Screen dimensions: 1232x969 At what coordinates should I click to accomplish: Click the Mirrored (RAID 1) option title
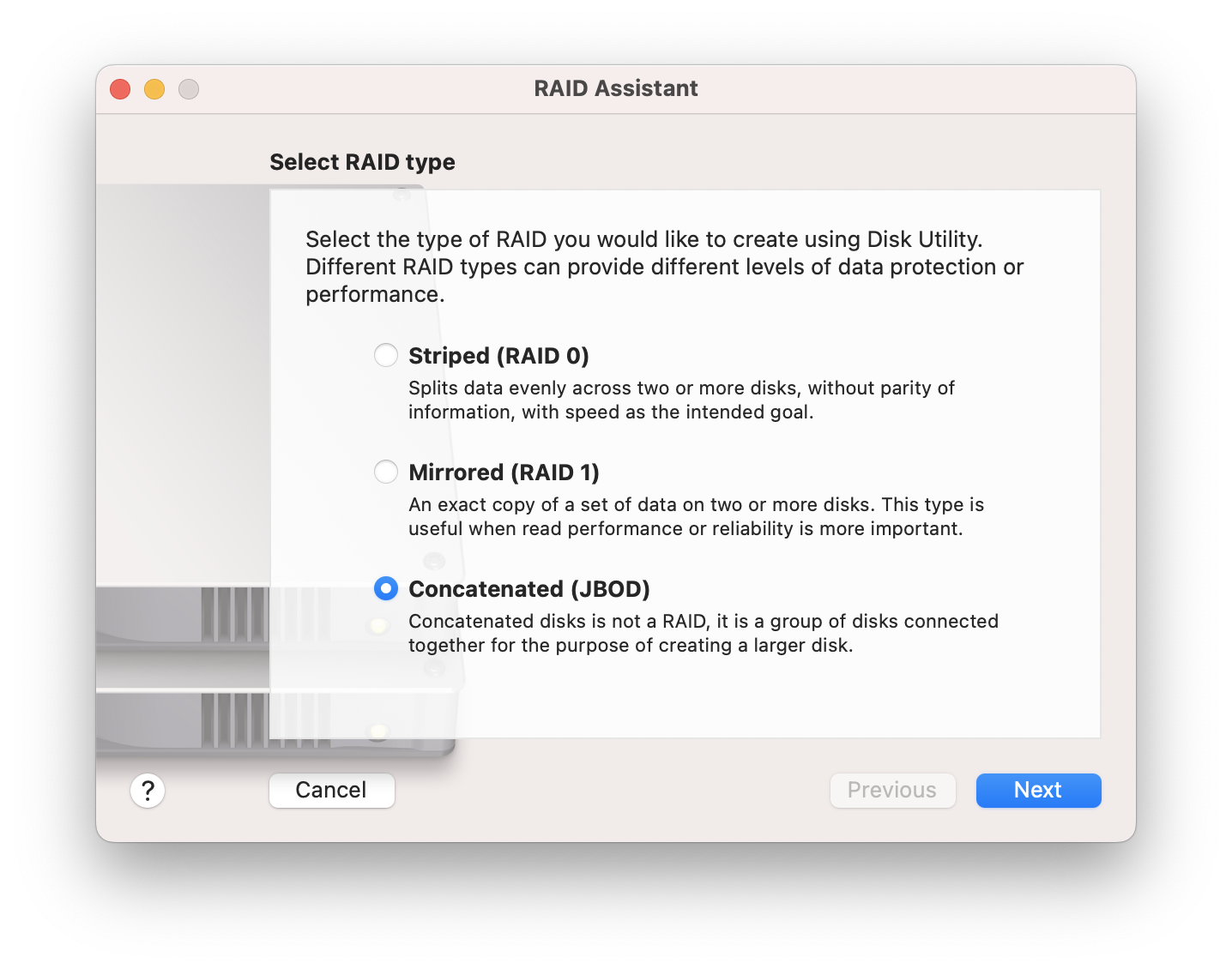[504, 472]
